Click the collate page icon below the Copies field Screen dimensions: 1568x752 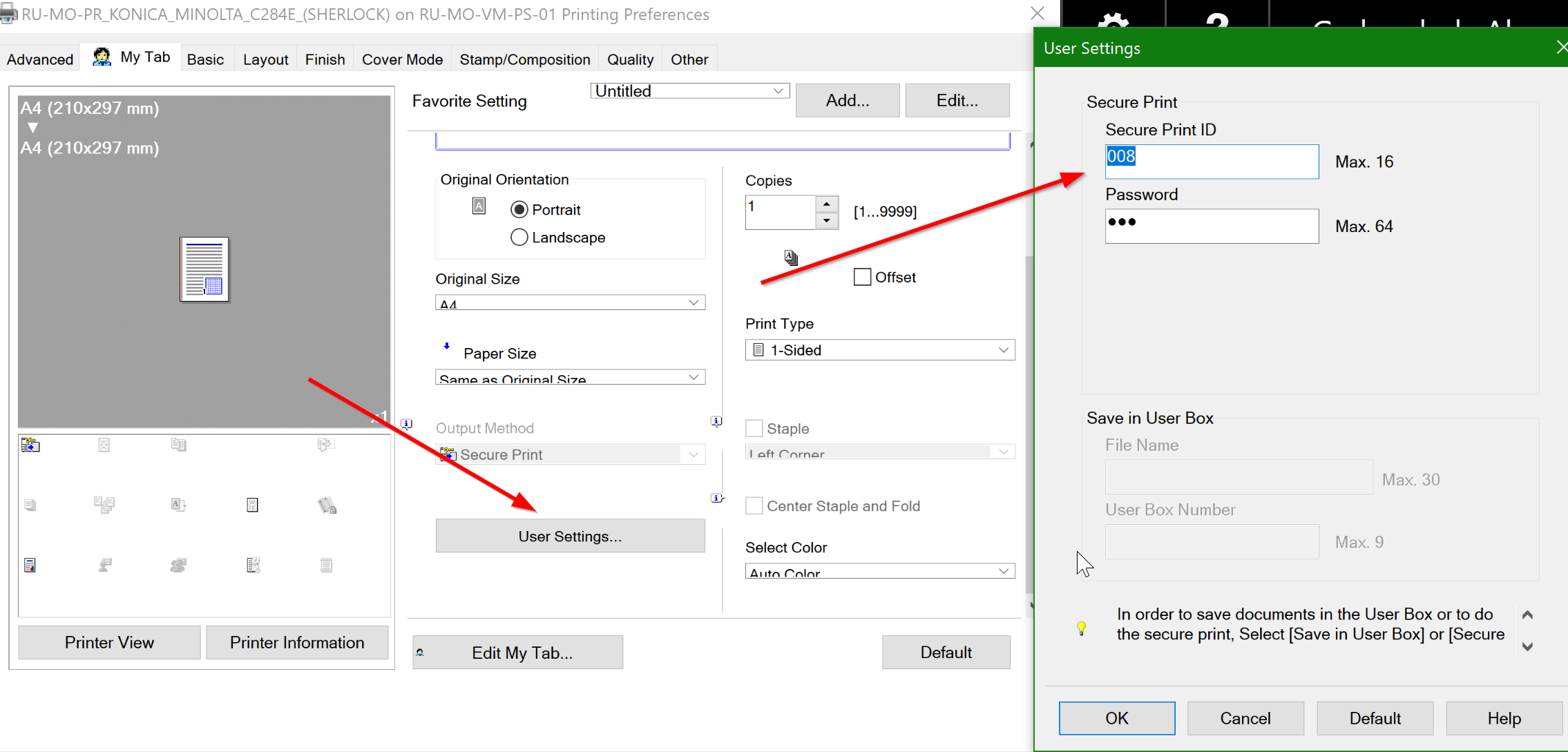[x=790, y=257]
